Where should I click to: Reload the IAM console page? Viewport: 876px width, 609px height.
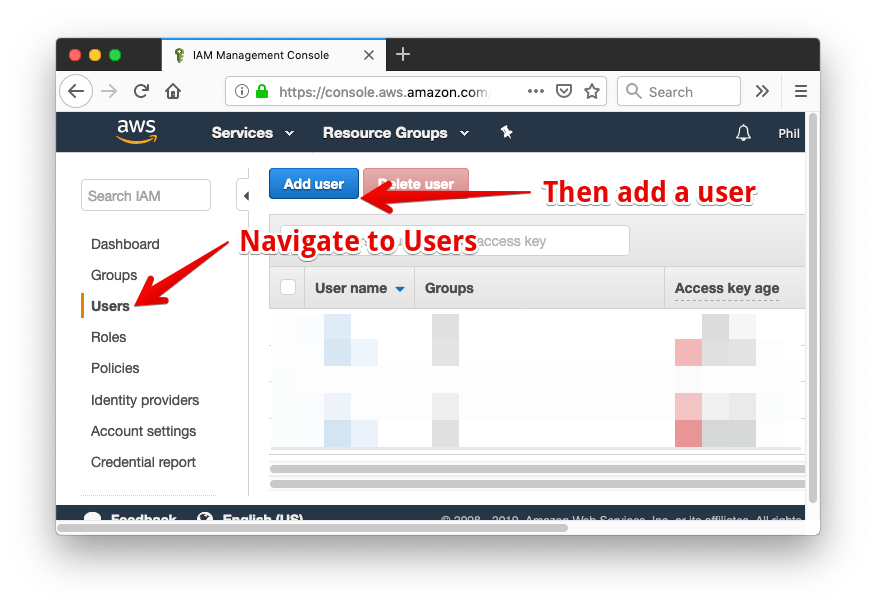pos(141,91)
